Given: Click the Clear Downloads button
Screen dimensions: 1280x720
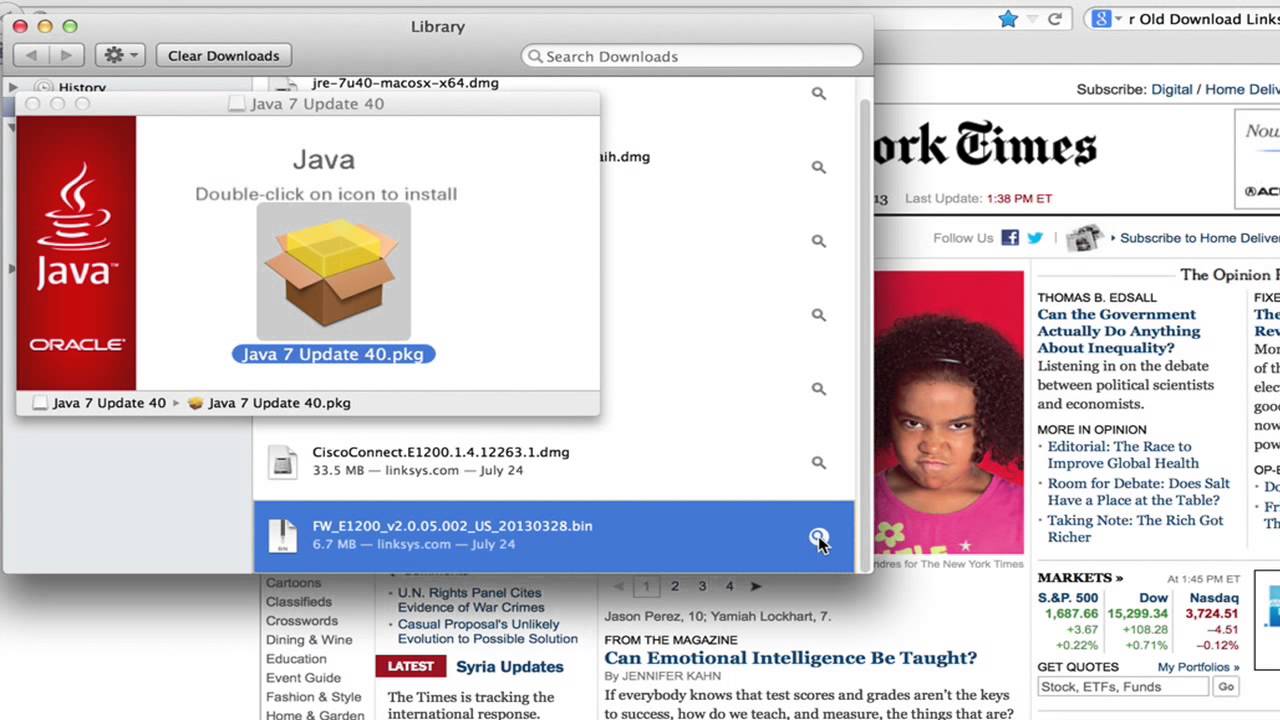Looking at the screenshot, I should click(224, 56).
